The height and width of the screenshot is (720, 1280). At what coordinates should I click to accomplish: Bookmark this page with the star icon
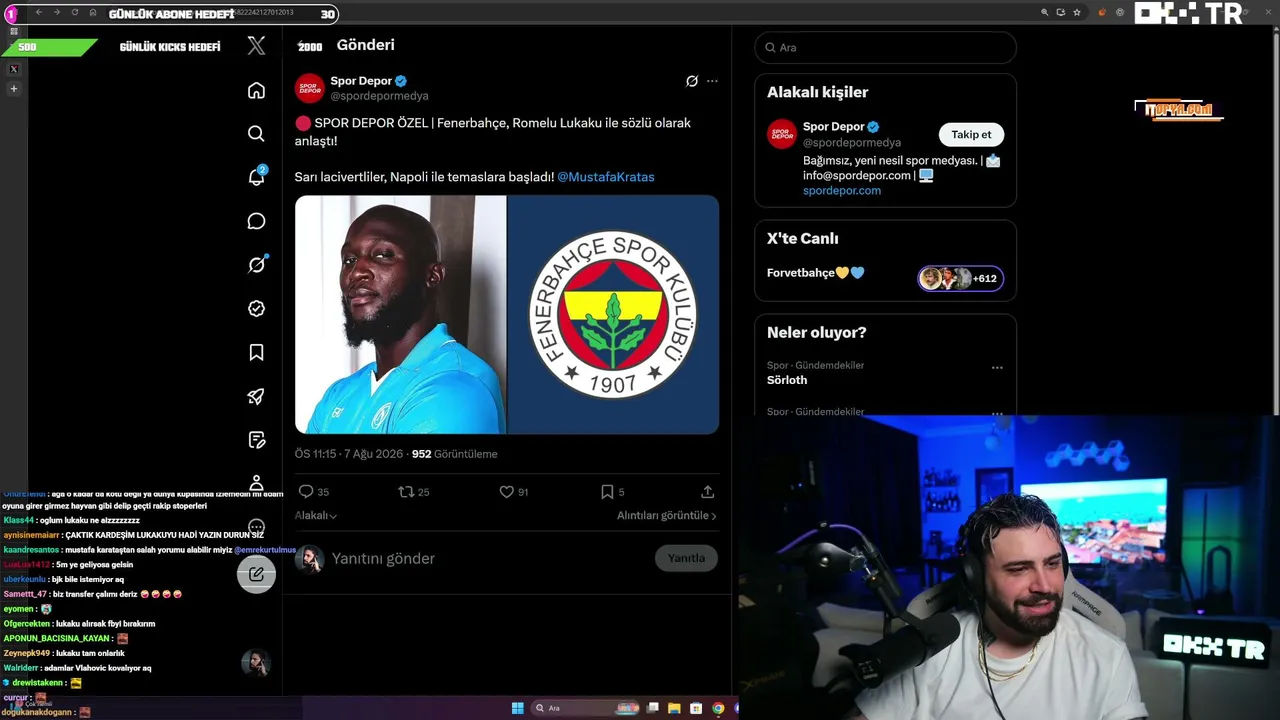(x=1077, y=12)
